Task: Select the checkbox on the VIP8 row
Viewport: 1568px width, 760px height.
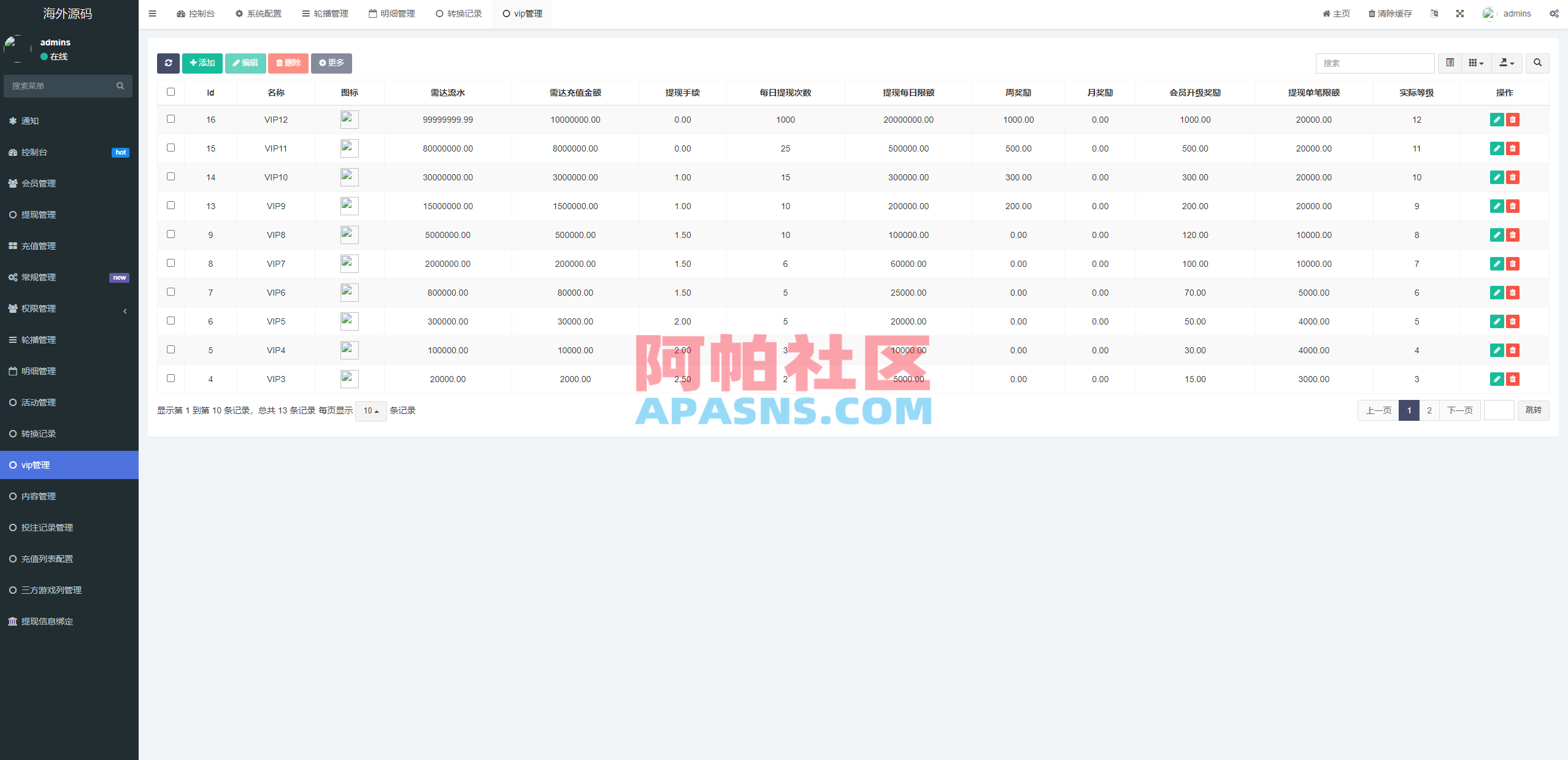Action: tap(171, 234)
